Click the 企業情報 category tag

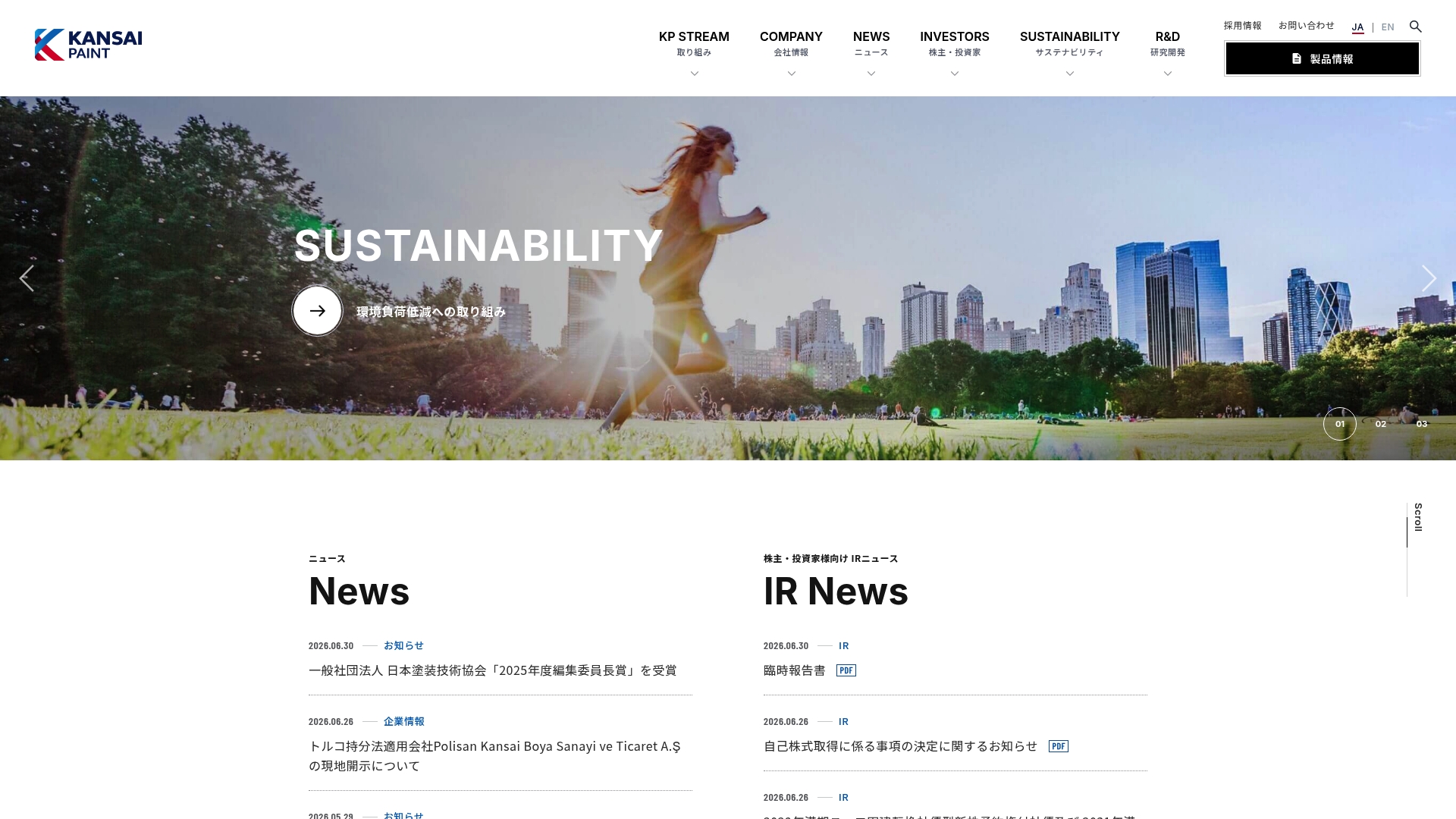(403, 721)
